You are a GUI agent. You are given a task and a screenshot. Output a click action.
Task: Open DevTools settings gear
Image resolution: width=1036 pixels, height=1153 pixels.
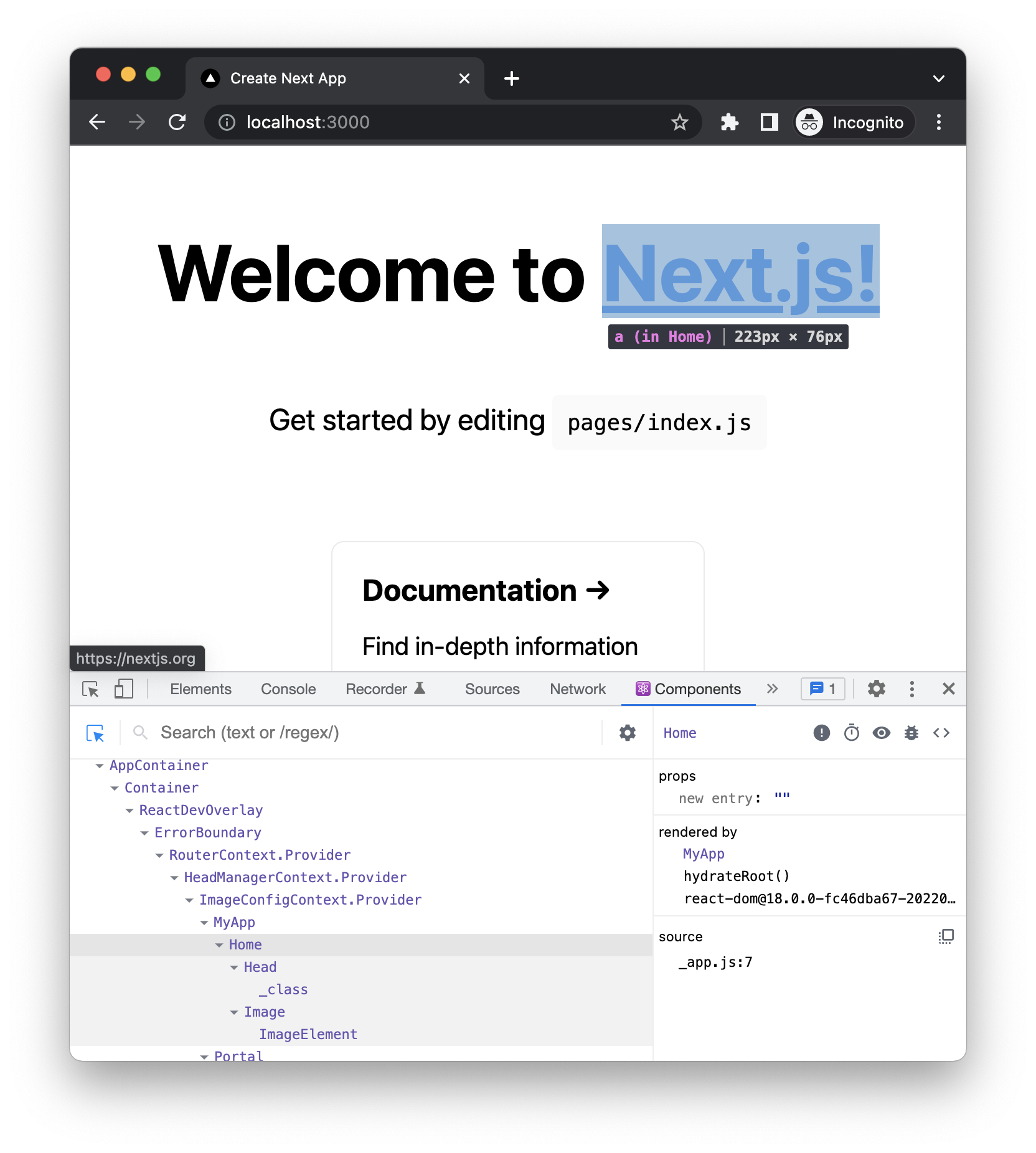877,689
